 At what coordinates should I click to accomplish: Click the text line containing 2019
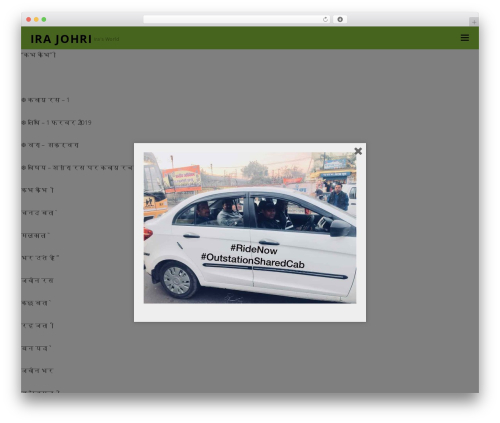click(x=56, y=123)
